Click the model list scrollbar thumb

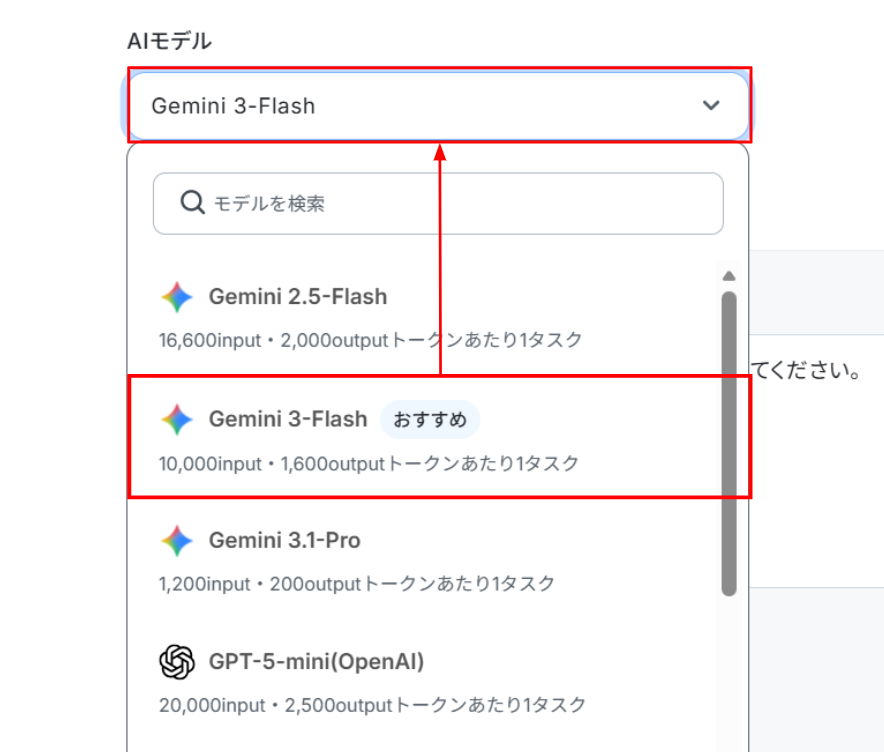pos(729,444)
